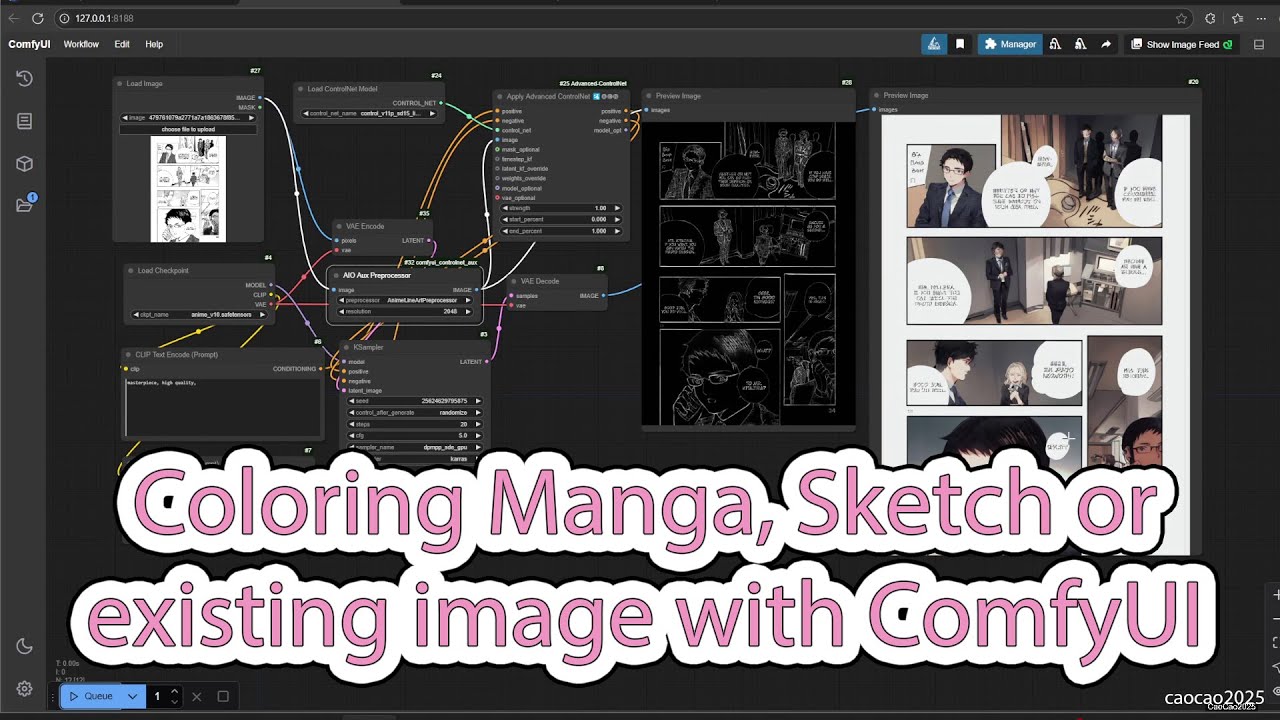Image resolution: width=1280 pixels, height=720 pixels.
Task: Click the end_percent value field
Action: pyautogui.click(x=560, y=231)
